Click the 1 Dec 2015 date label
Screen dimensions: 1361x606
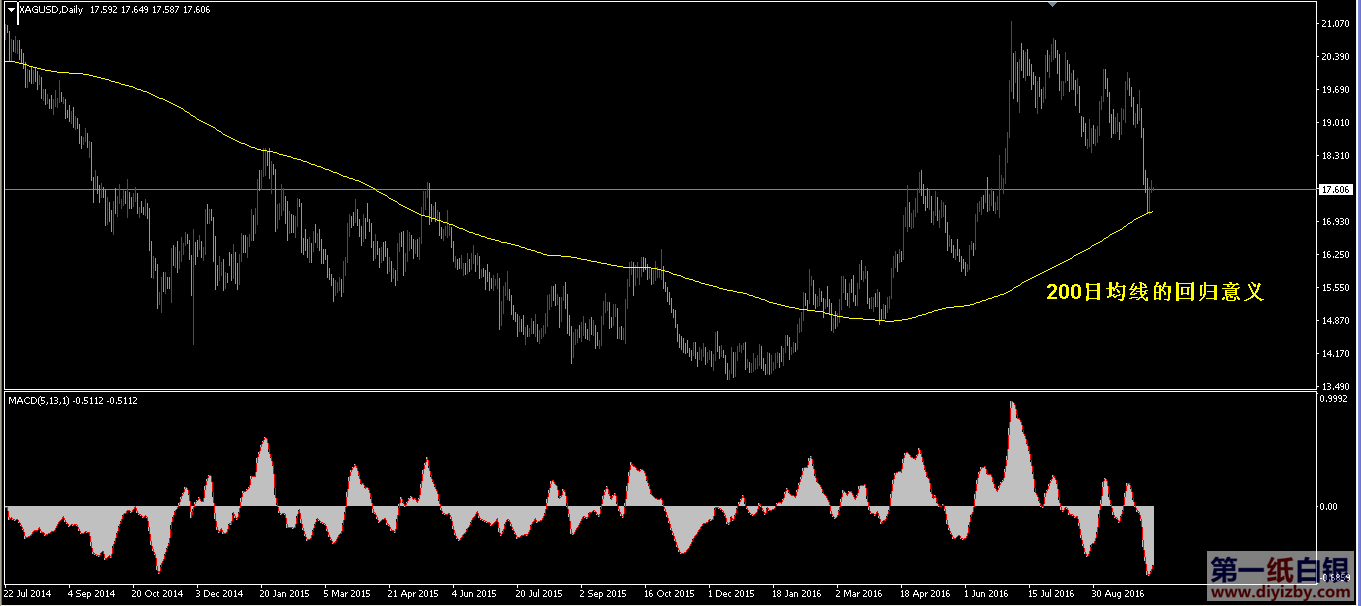(732, 593)
